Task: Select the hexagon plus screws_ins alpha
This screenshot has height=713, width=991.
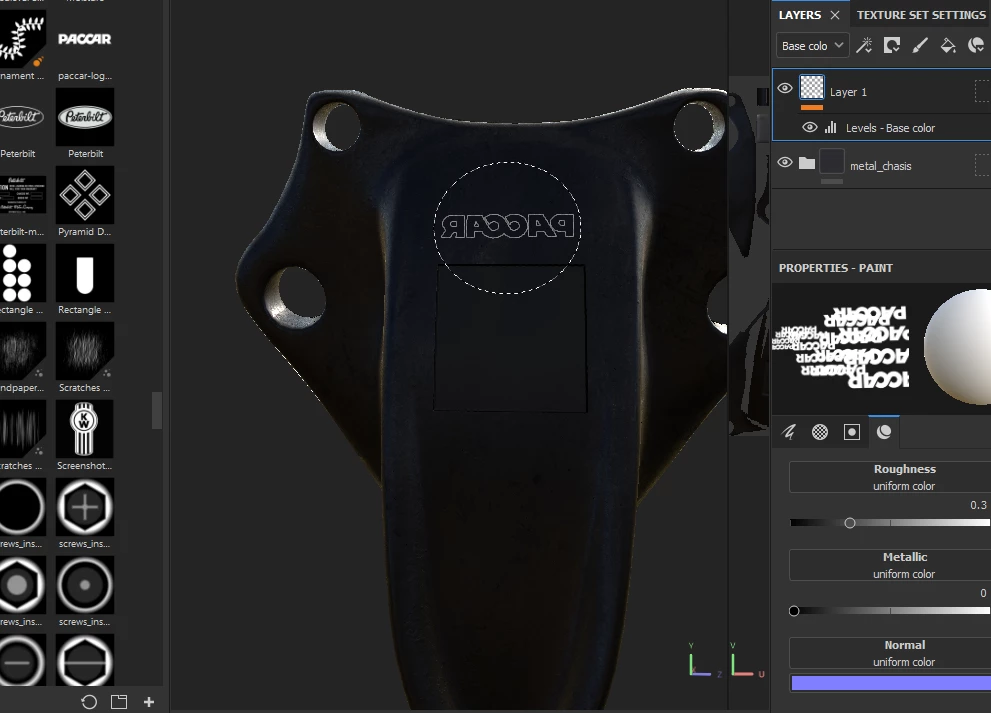Action: point(85,507)
